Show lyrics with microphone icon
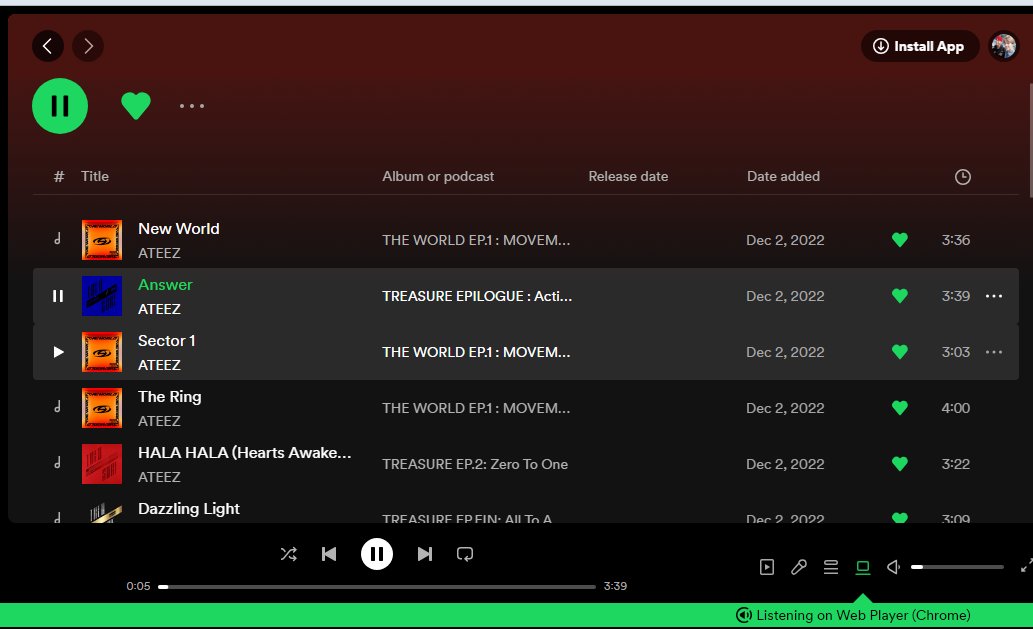This screenshot has height=629, width=1033. pyautogui.click(x=798, y=567)
